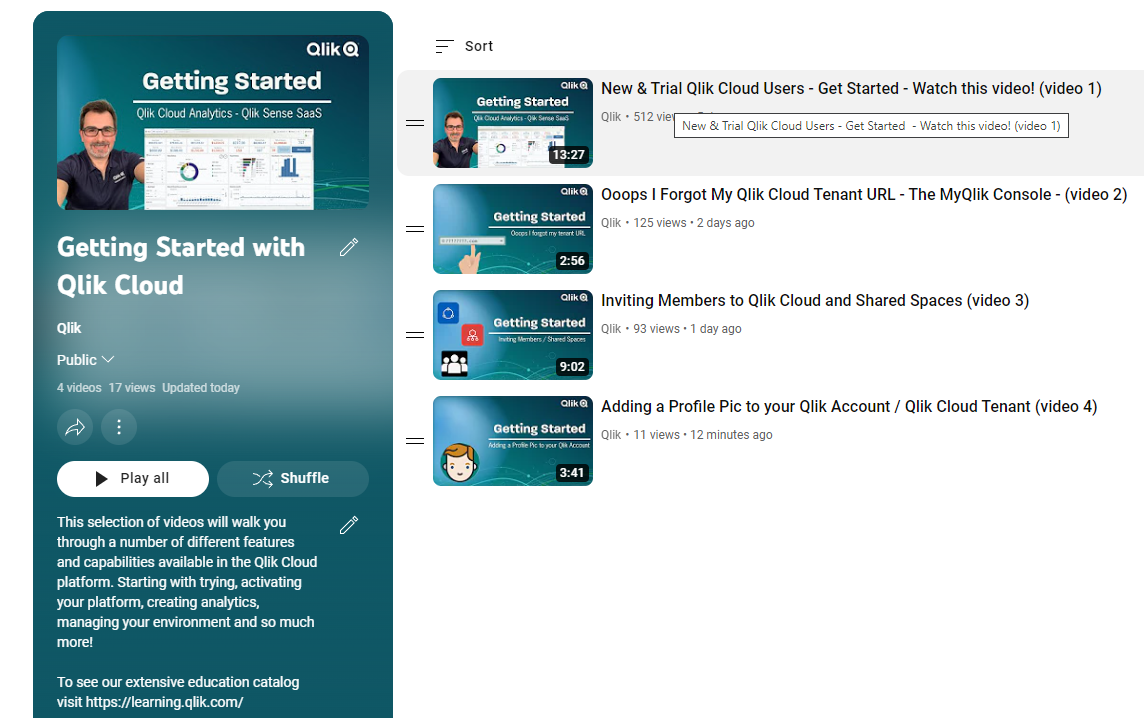The width and height of the screenshot is (1144, 718).
Task: Grab the drag handle next to video 4
Action: (414, 441)
